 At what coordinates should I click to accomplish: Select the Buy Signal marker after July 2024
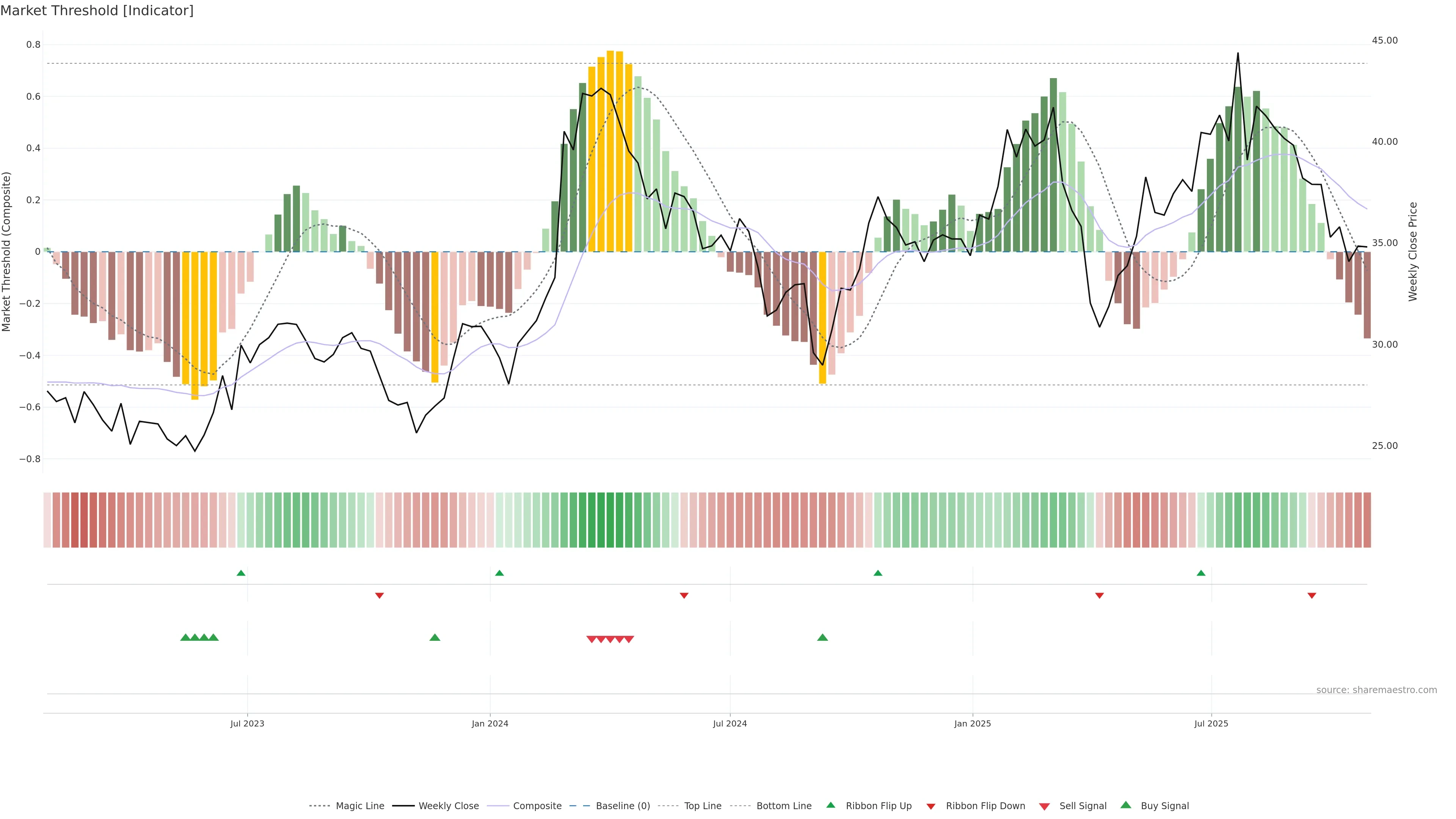click(x=822, y=637)
